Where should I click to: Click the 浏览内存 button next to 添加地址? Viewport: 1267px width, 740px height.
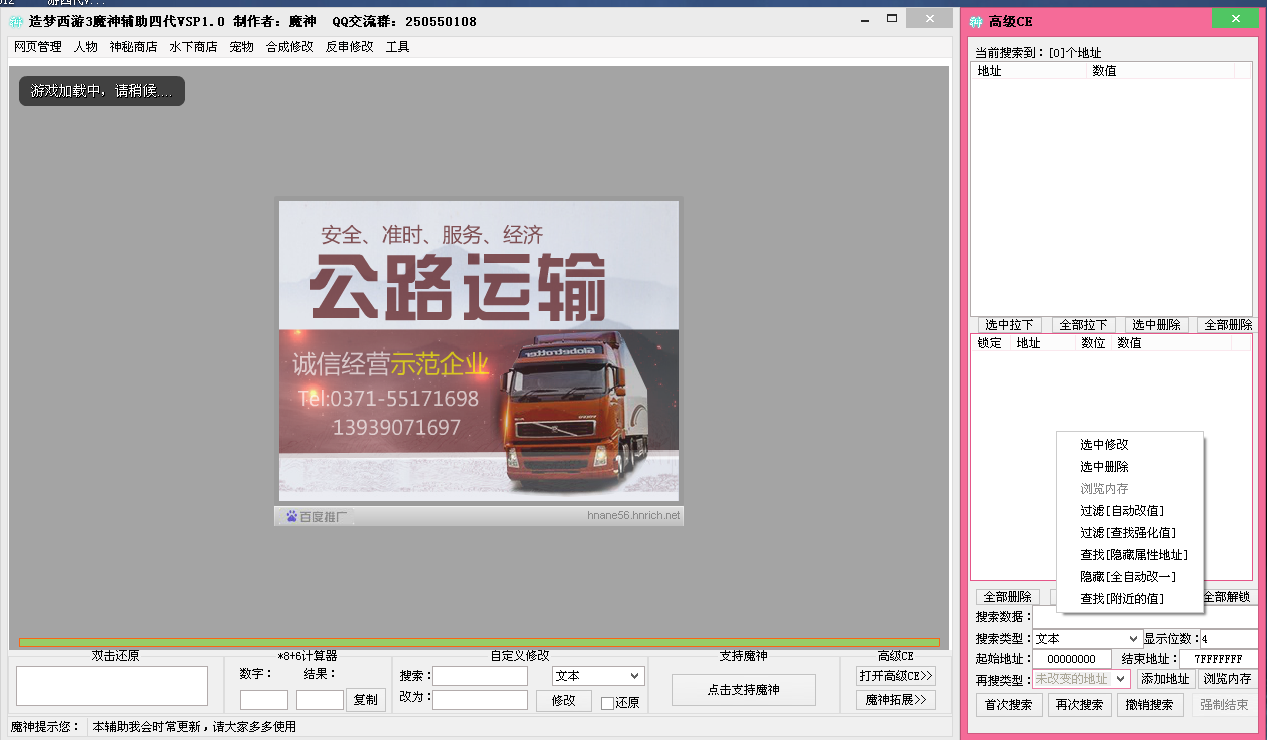1227,679
